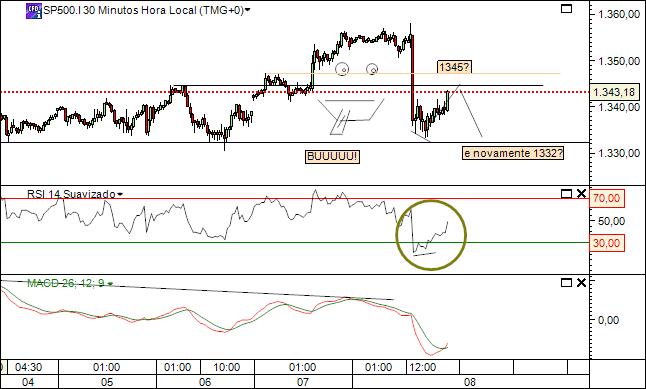Maximize the MACD indicator panel
The width and height of the screenshot is (646, 389).
click(x=567, y=283)
